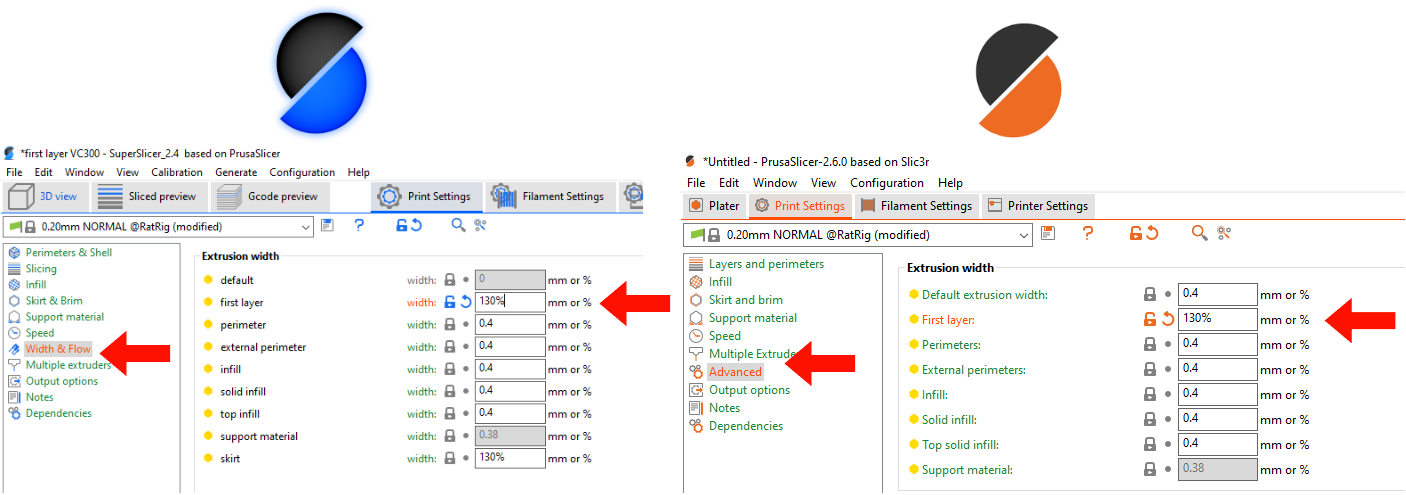The width and height of the screenshot is (1406, 495).
Task: Click the orange lock icon on PrusaSlicer First layer row
Action: tap(1150, 319)
